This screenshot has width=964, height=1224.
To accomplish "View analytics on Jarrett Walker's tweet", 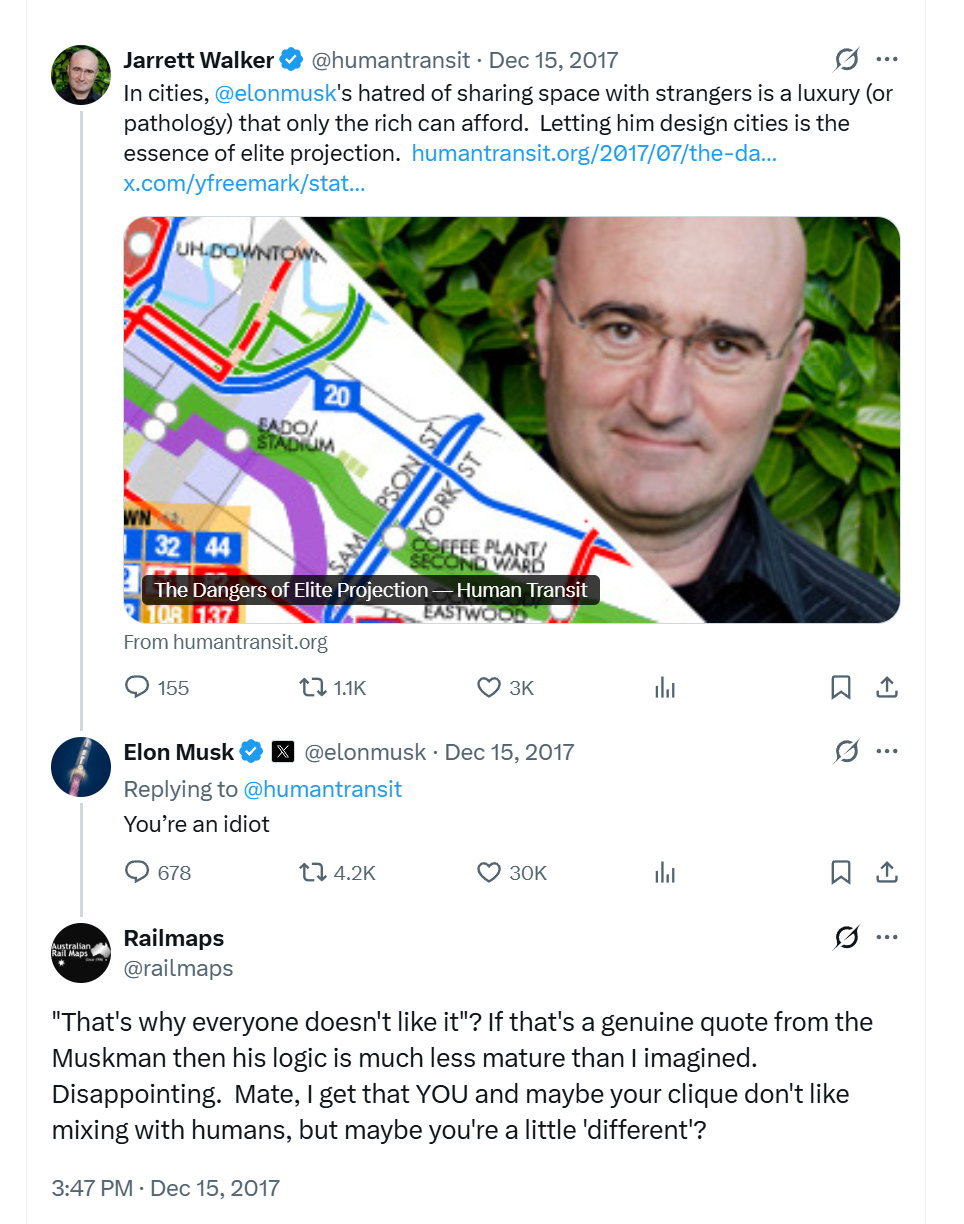I will (665, 687).
